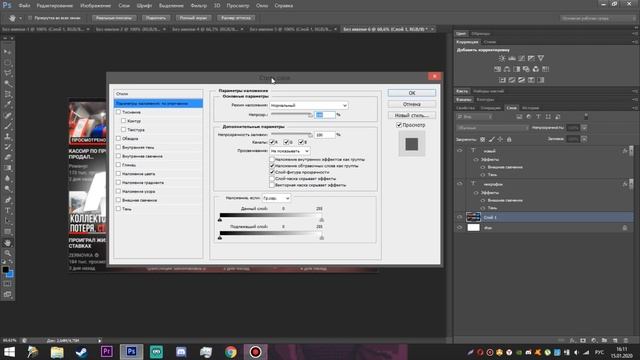640x360 pixels.
Task: Open the Изображение menu
Action: pyautogui.click(x=96, y=6)
